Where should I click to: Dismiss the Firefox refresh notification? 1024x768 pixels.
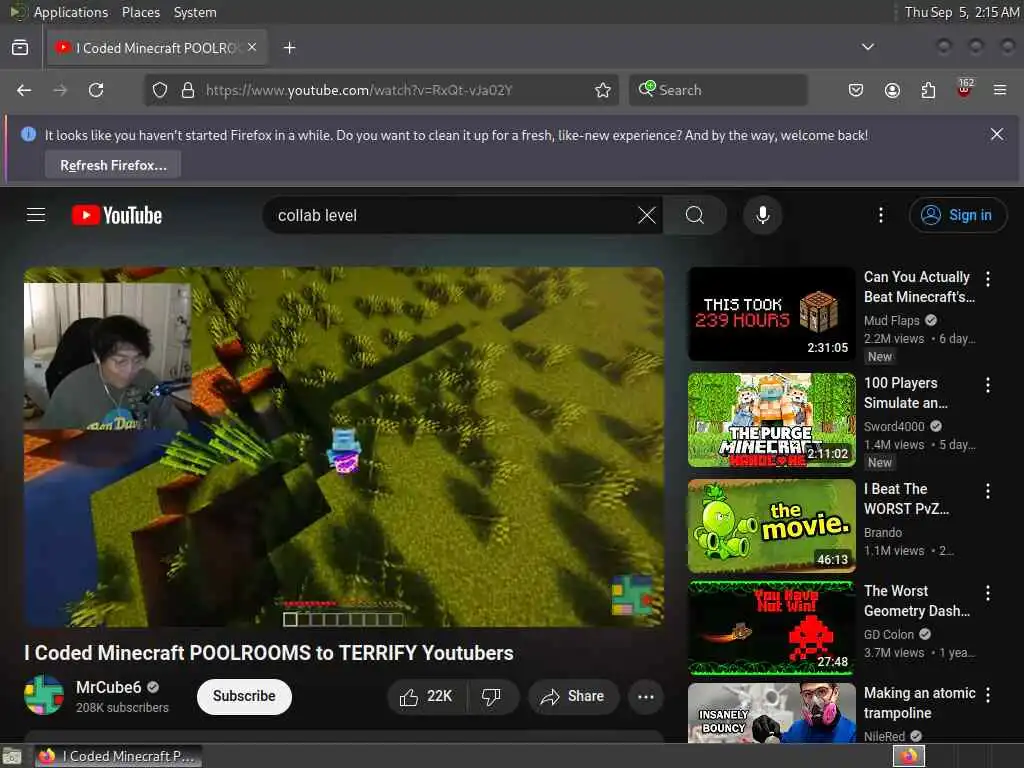tap(997, 135)
